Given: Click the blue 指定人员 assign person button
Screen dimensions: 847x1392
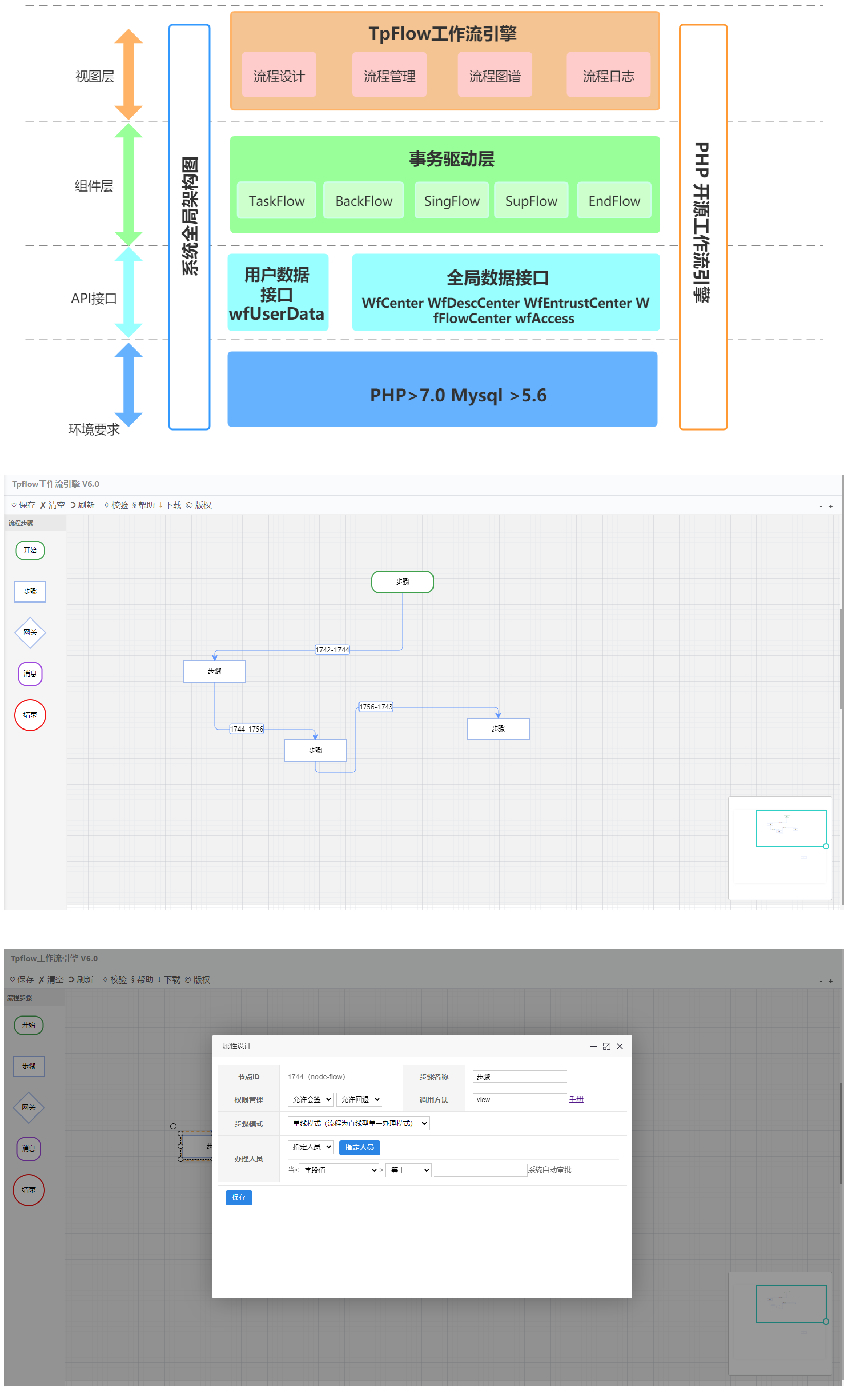Looking at the screenshot, I should coord(361,1148).
